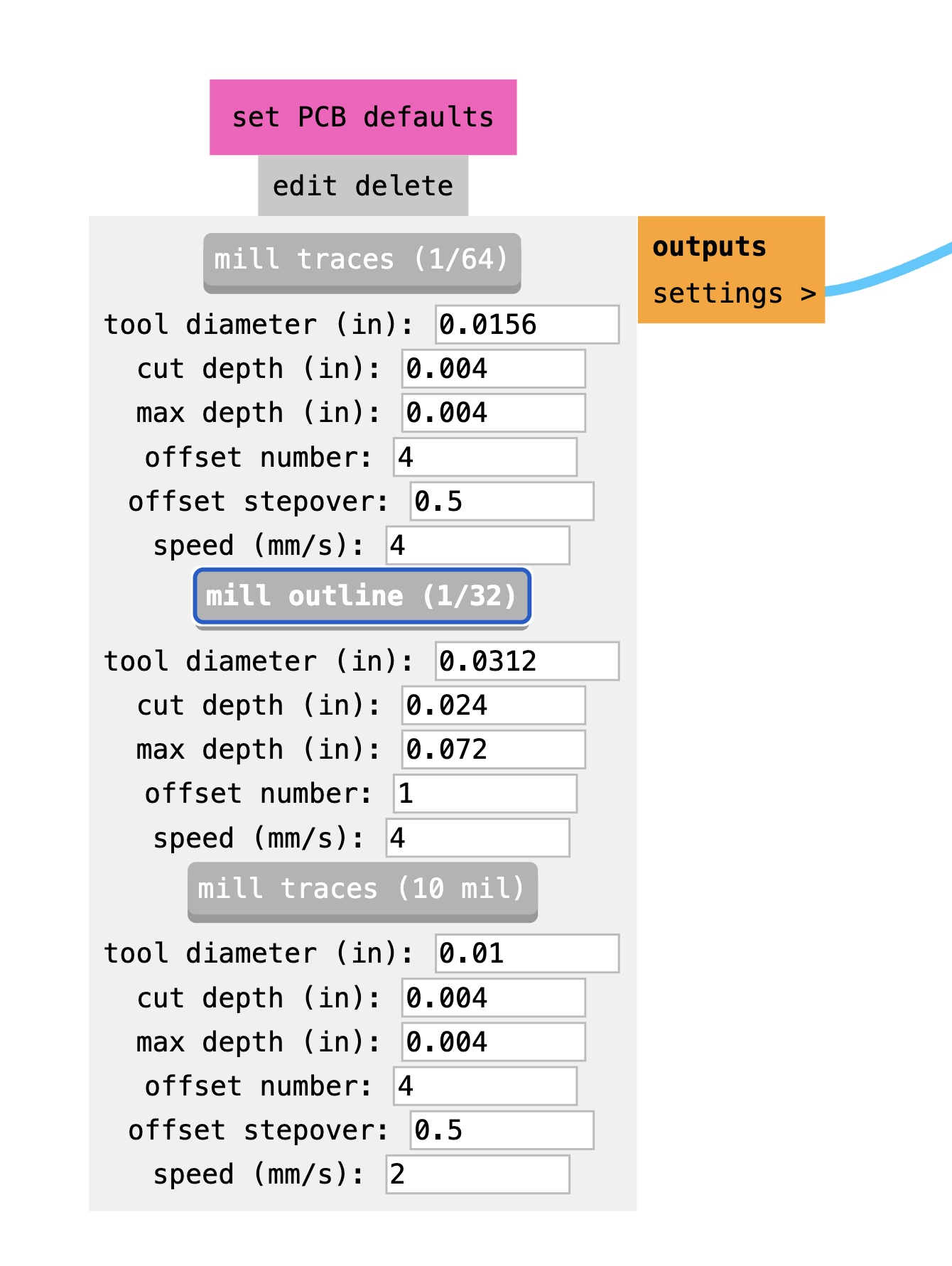This screenshot has height=1266, width=952.
Task: Edit cut depth field under mill traces (1/64)
Action: [x=494, y=369]
